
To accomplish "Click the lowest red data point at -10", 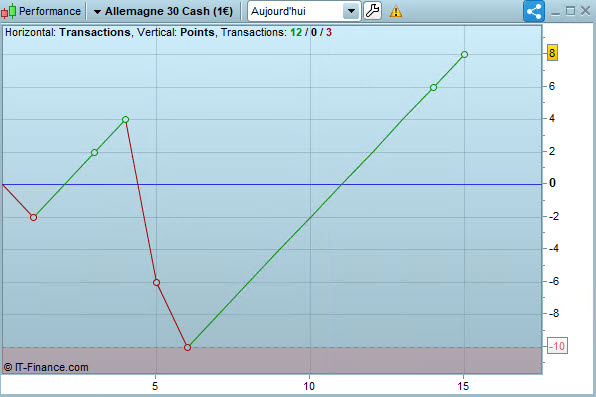I will pos(187,347).
